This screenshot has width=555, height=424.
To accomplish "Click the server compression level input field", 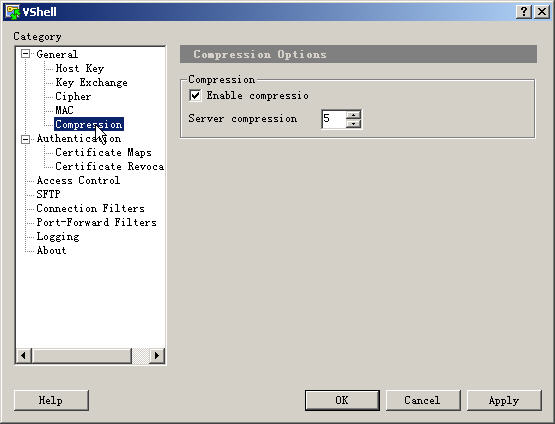I will tap(334, 119).
